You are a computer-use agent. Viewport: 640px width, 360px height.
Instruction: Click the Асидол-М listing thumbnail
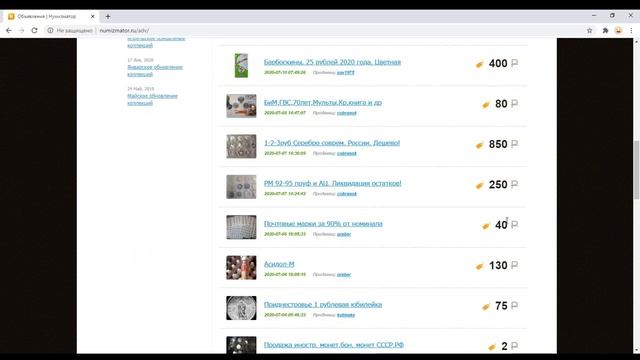(241, 267)
